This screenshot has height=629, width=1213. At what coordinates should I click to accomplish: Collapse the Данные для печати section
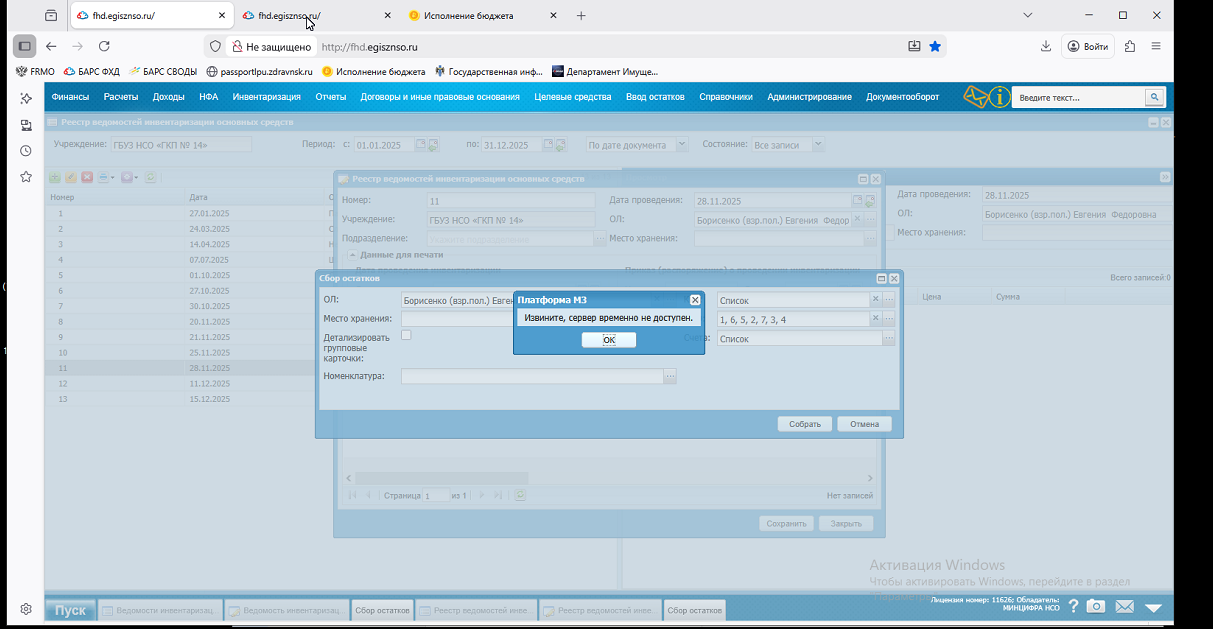(x=352, y=255)
